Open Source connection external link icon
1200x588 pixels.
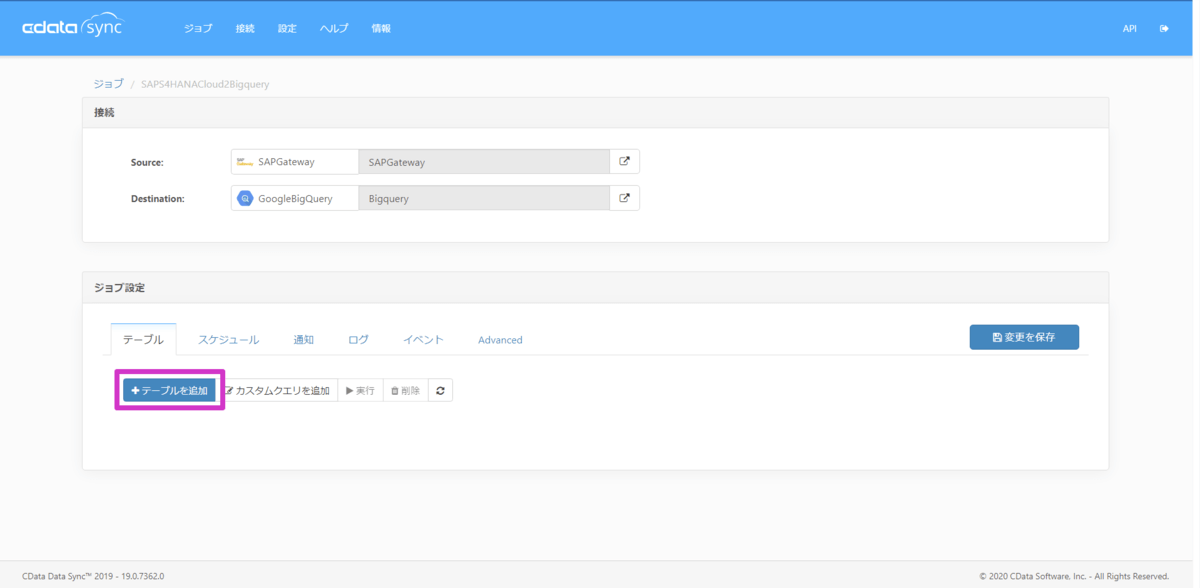click(625, 161)
